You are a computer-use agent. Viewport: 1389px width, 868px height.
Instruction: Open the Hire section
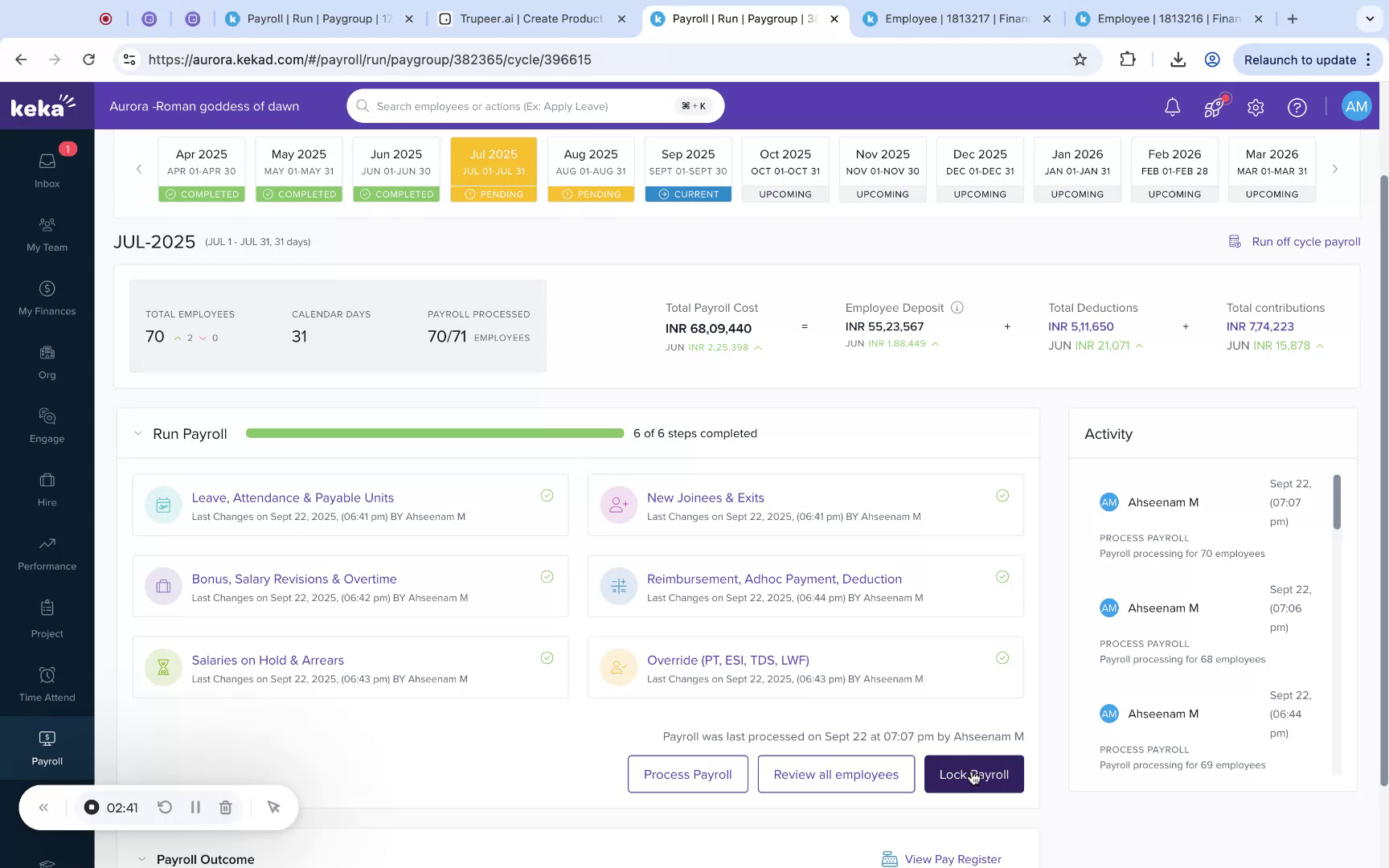point(47,489)
